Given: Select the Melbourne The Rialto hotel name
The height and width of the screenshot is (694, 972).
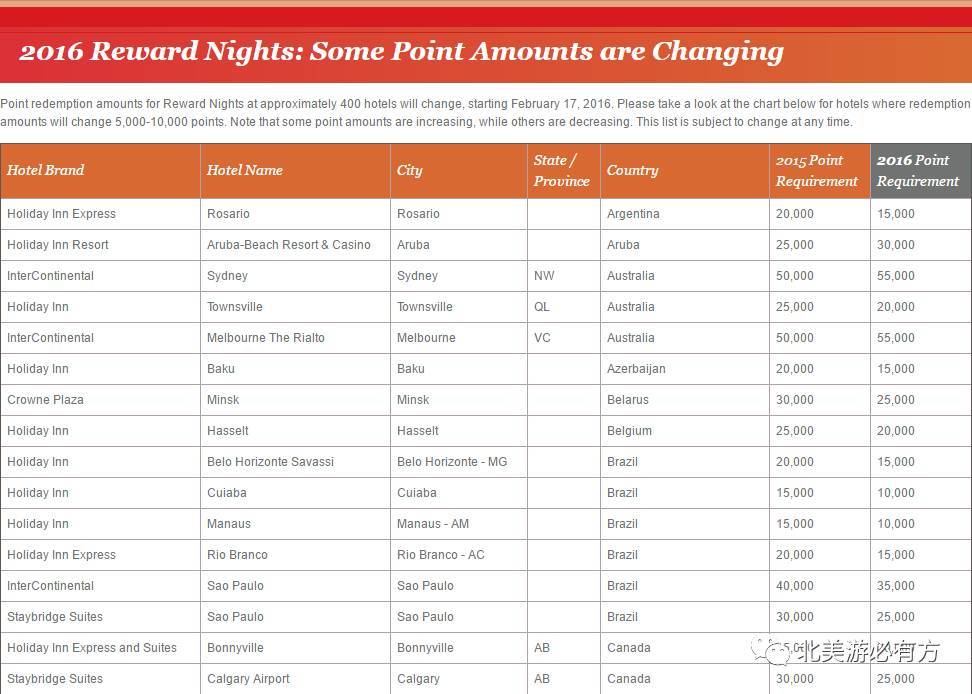Looking at the screenshot, I should tap(266, 338).
